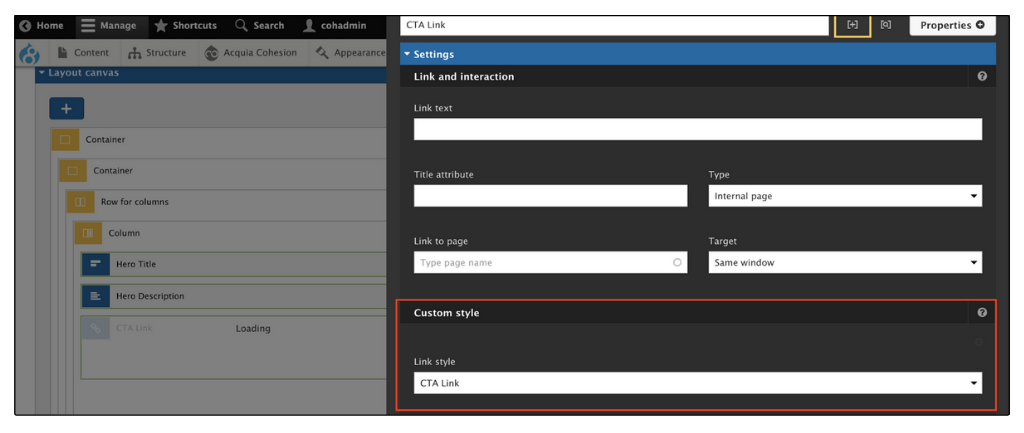This screenshot has width=1024, height=433.
Task: Open Search in the admin toolbar
Action: tap(260, 25)
